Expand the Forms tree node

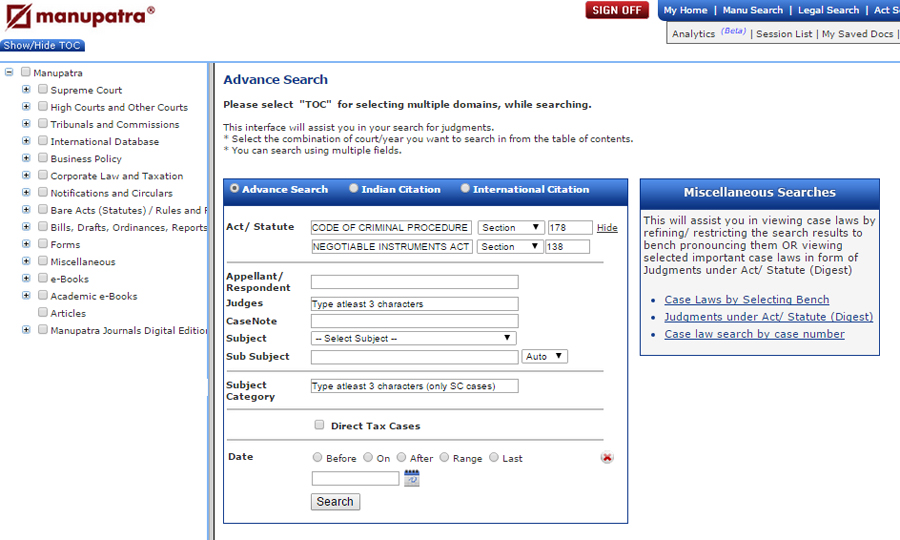[x=26, y=244]
